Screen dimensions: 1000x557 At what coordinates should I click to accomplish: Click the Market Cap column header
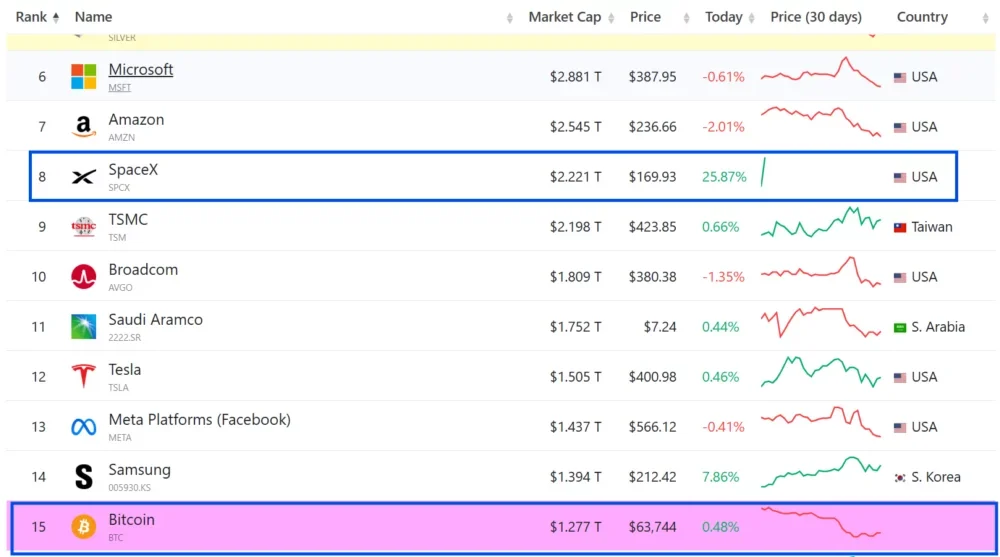(564, 17)
